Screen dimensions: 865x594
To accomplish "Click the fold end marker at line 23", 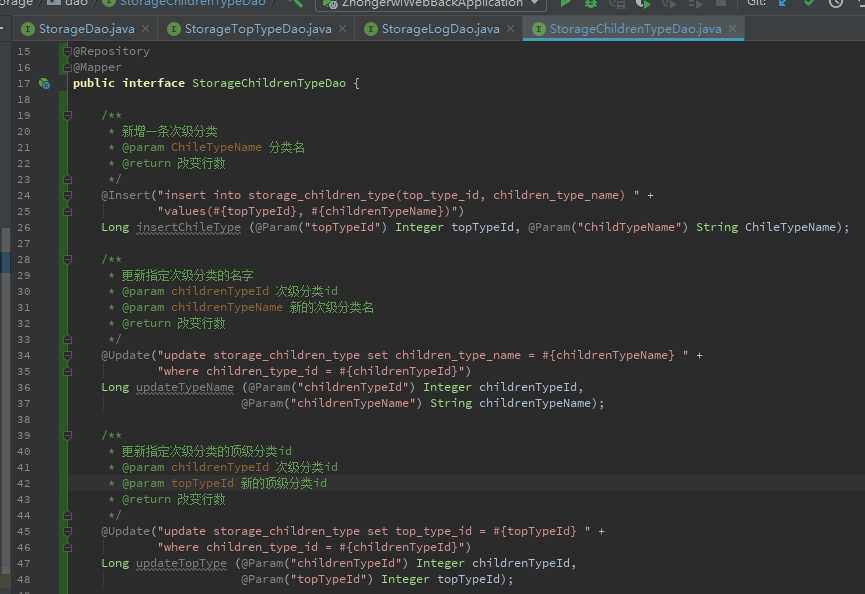I will (67, 179).
